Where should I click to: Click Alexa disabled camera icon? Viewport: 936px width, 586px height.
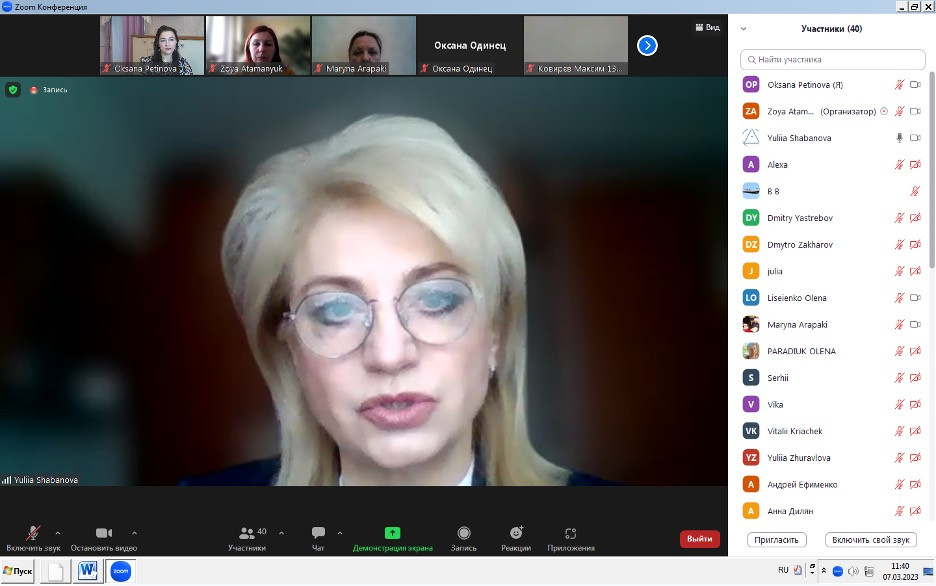[915, 165]
